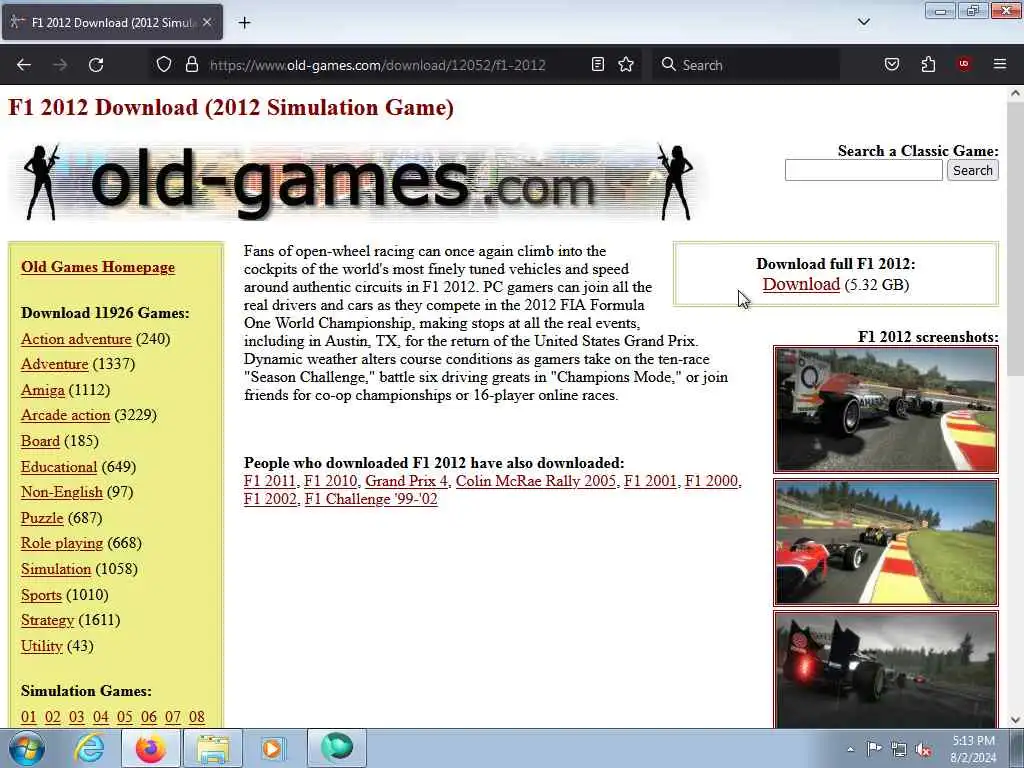View third screenshot of rainy race
Image resolution: width=1024 pixels, height=768 pixels.
[886, 670]
